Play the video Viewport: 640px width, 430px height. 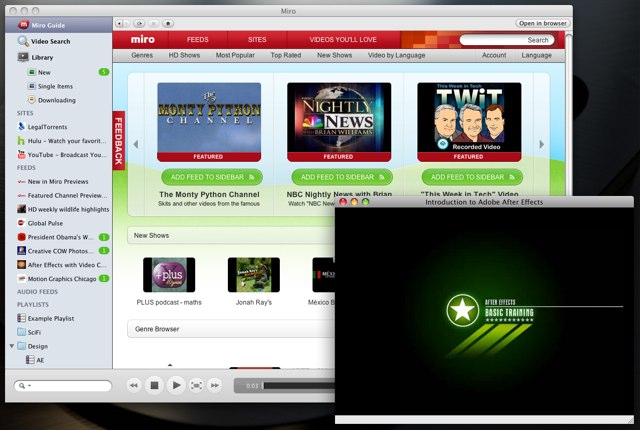pos(176,385)
